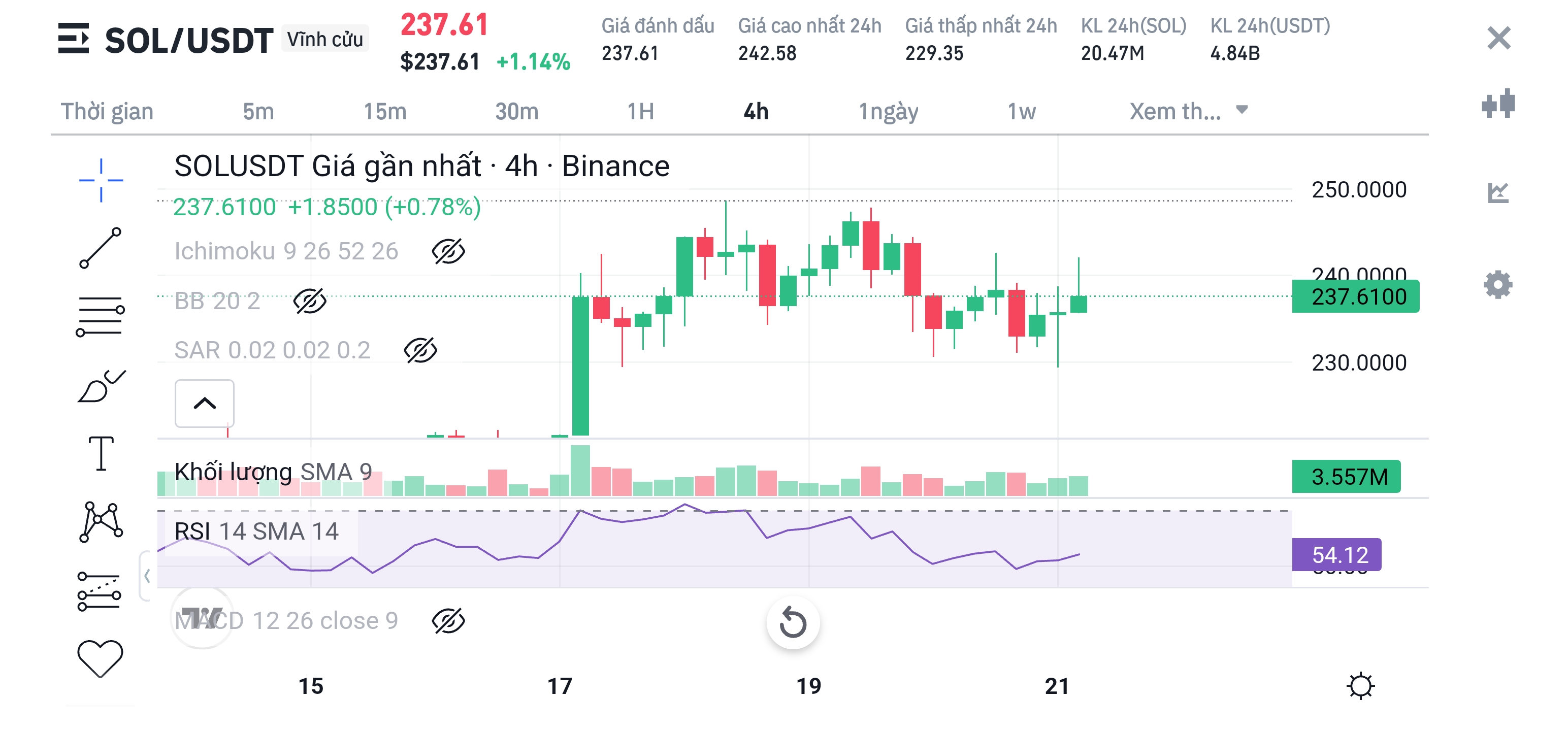Image resolution: width=1568 pixels, height=731 pixels.
Task: Unhide the SAR indicator
Action: 420,351
